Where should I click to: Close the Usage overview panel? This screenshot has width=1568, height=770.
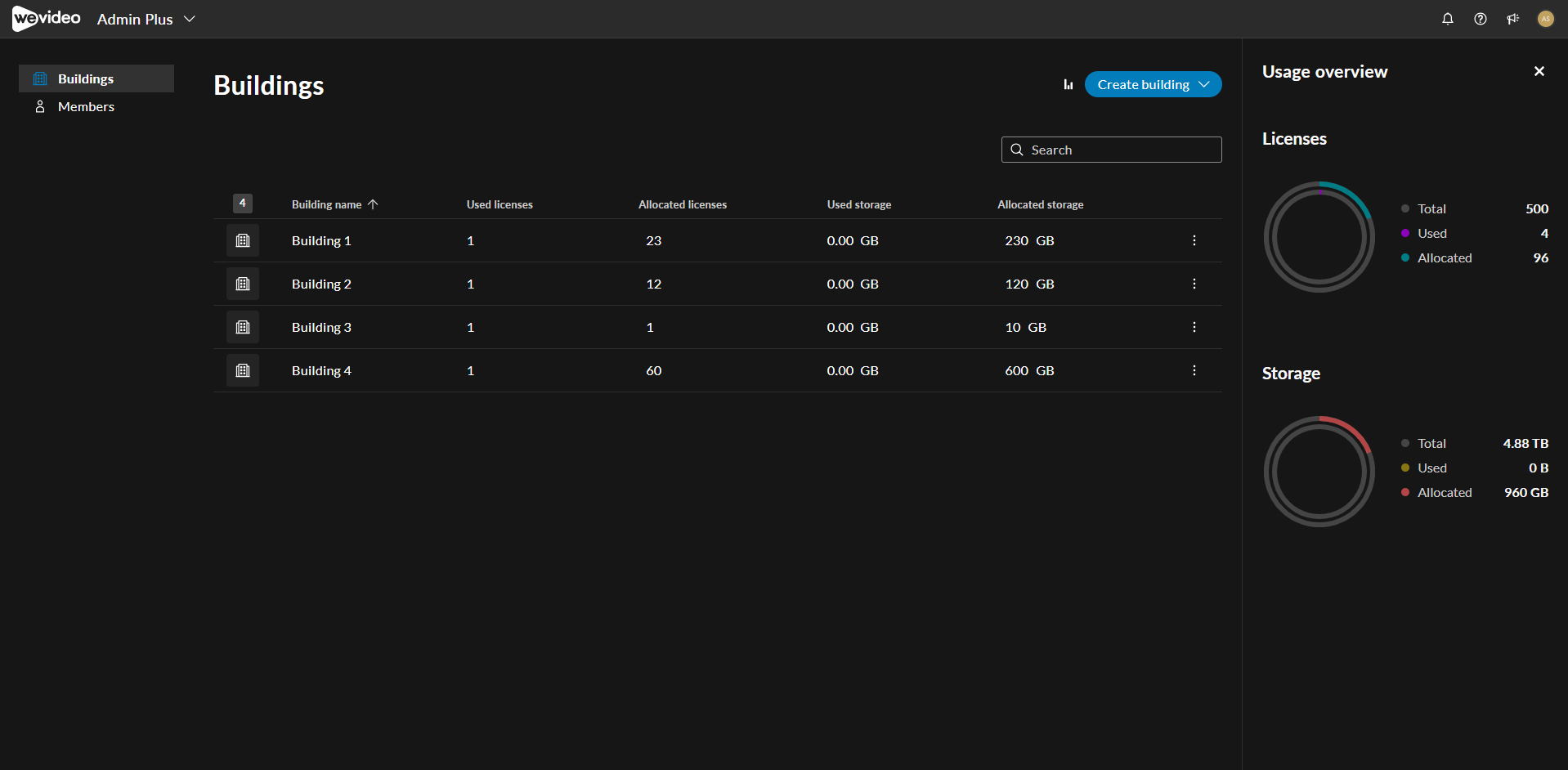[x=1539, y=71]
